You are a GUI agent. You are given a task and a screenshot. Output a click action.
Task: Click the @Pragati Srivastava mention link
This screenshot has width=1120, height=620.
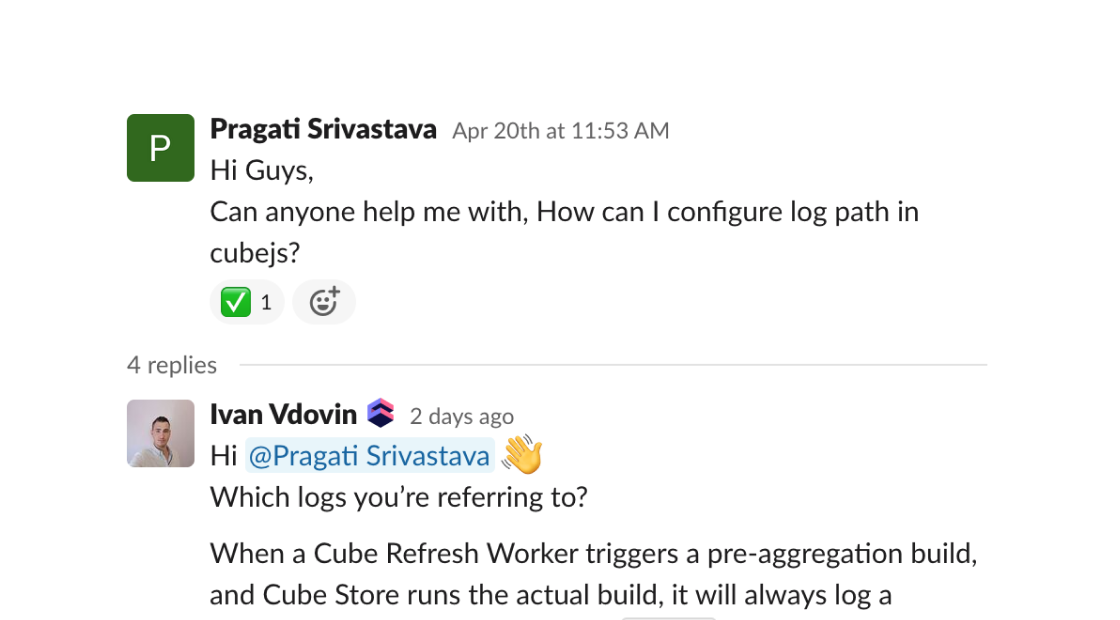pos(370,455)
